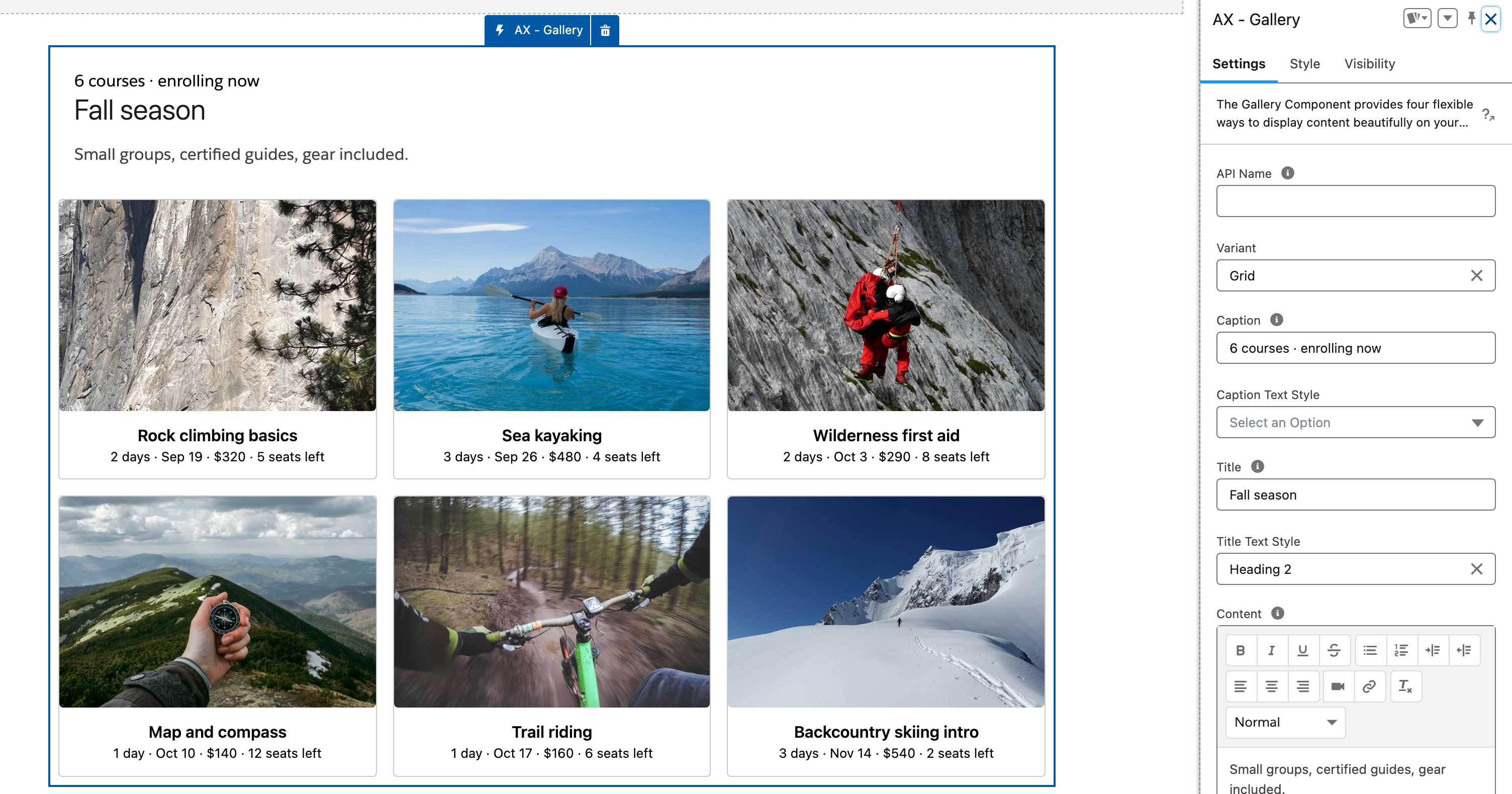Show Title info tooltip
Screen dimensions: 1512x794
[x=1257, y=466]
